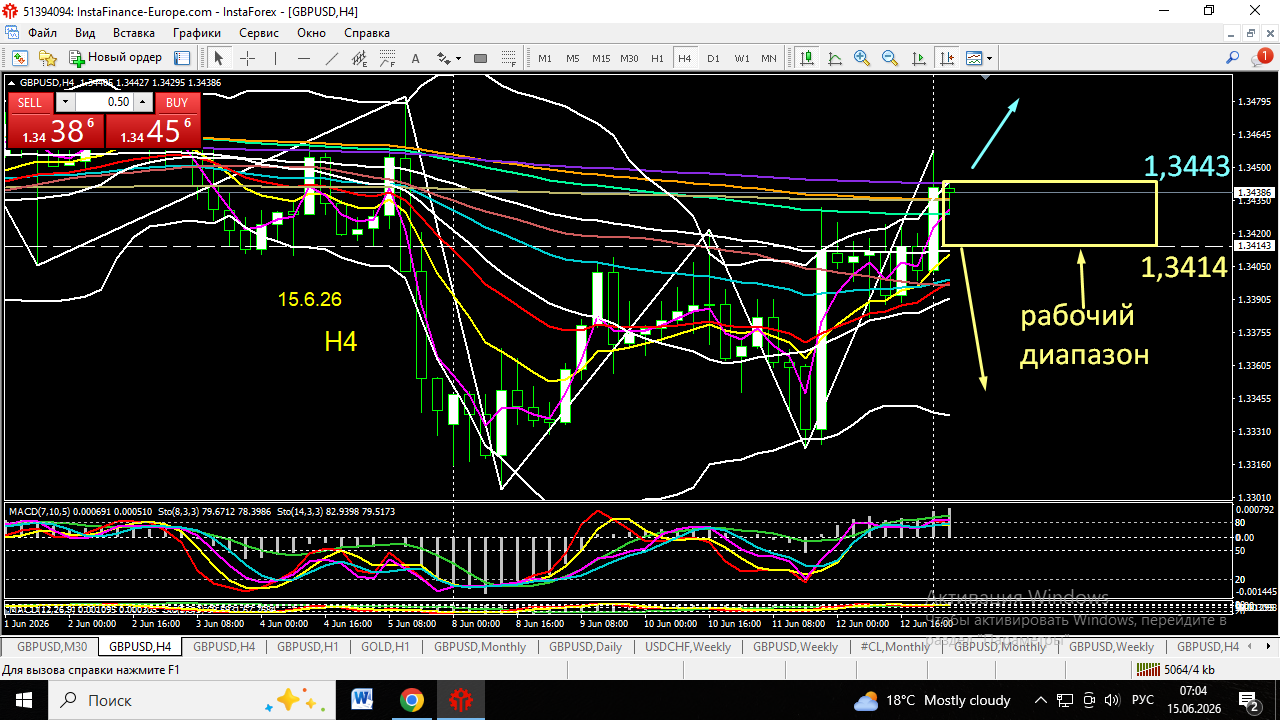Switch to the USDCHF,Weekly chart tab
Viewport: 1280px width, 720px height.
(x=688, y=647)
